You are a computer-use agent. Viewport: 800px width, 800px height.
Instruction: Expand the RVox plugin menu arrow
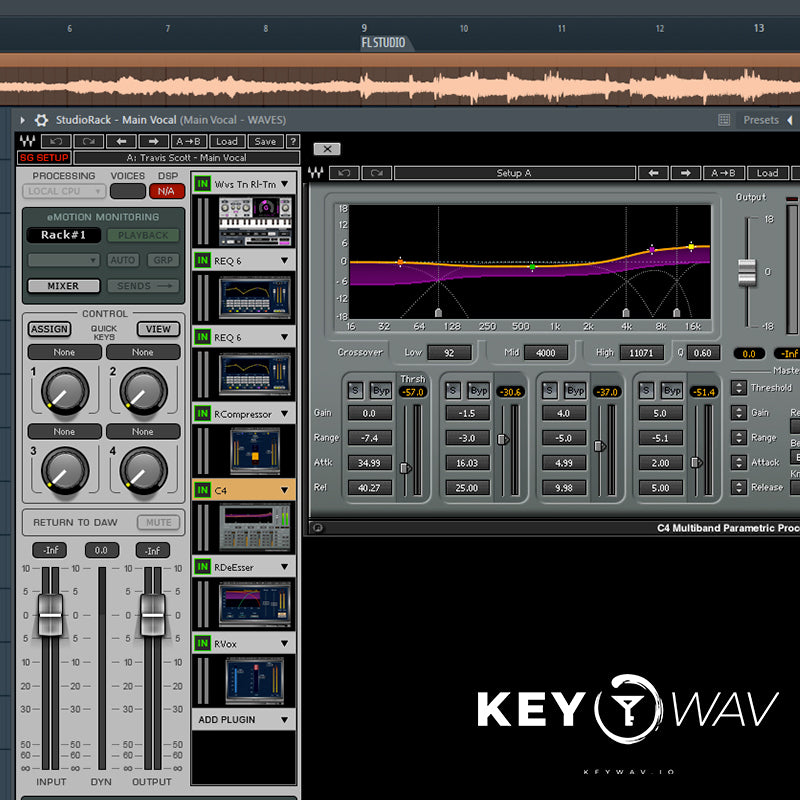click(285, 643)
